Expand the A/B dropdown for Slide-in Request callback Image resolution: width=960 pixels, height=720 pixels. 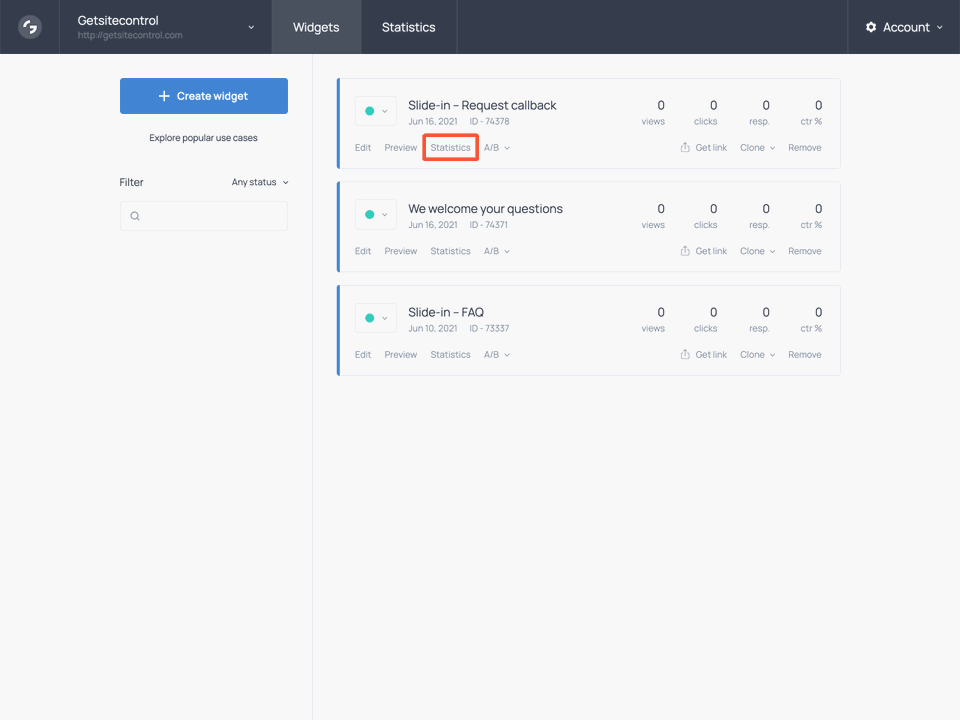click(497, 147)
